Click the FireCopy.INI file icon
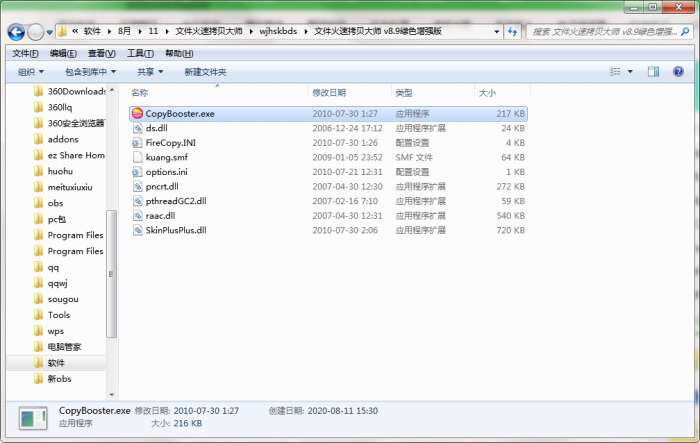Screen dimensions: 700x443 pos(138,143)
